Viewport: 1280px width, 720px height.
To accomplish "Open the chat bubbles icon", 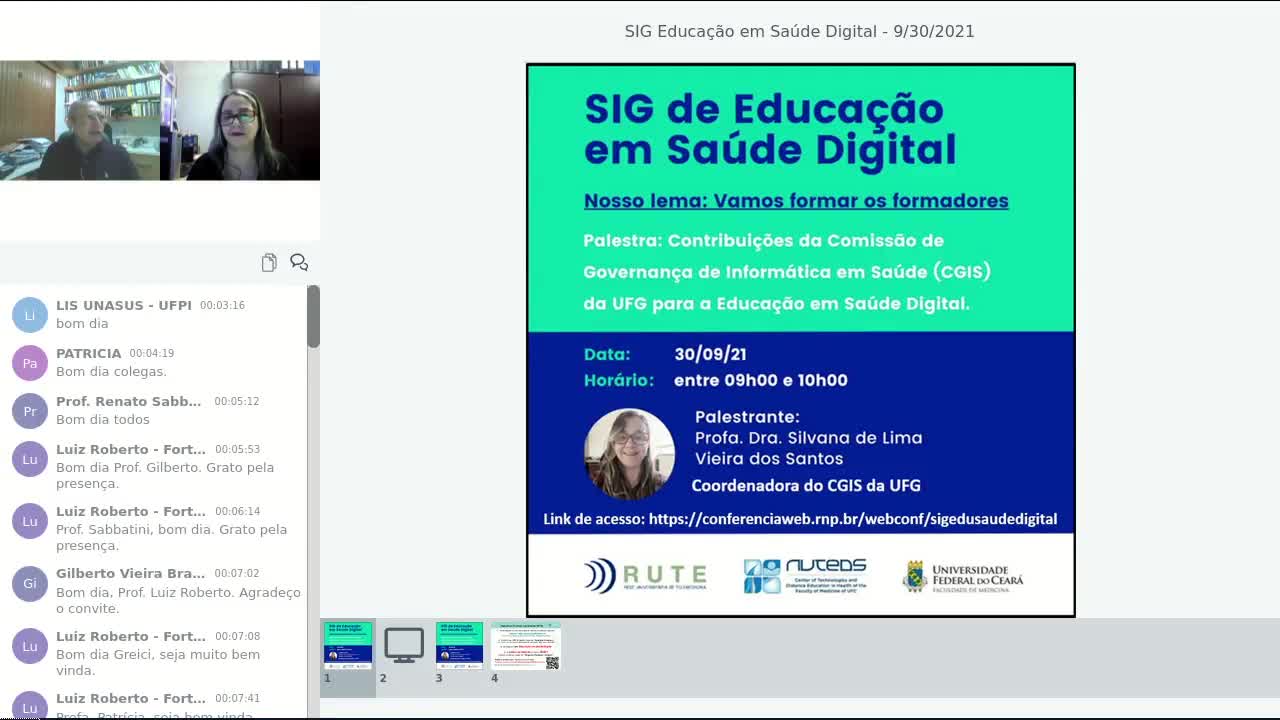I will pyautogui.click(x=299, y=262).
